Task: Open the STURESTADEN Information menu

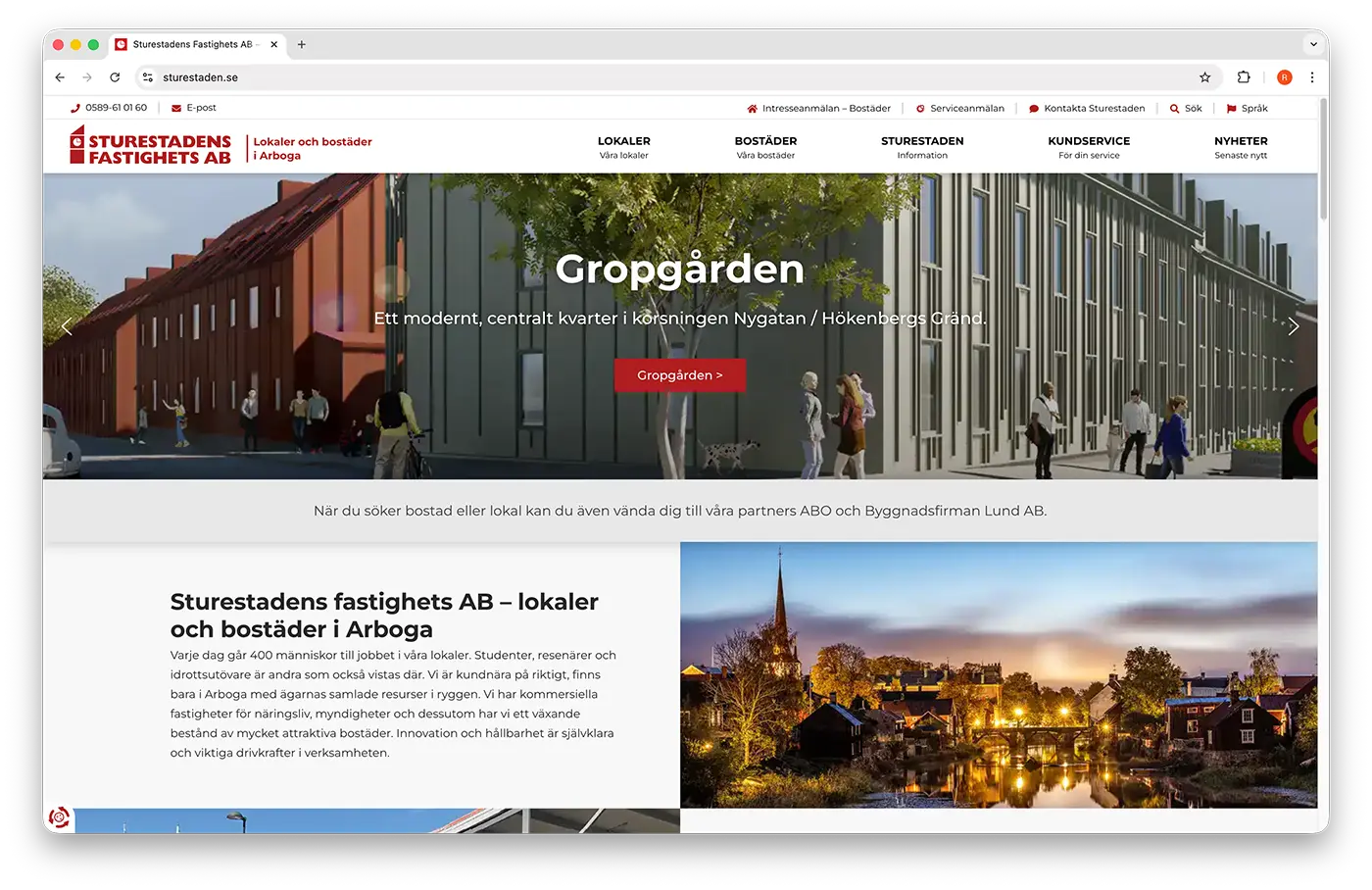Action: click(922, 147)
